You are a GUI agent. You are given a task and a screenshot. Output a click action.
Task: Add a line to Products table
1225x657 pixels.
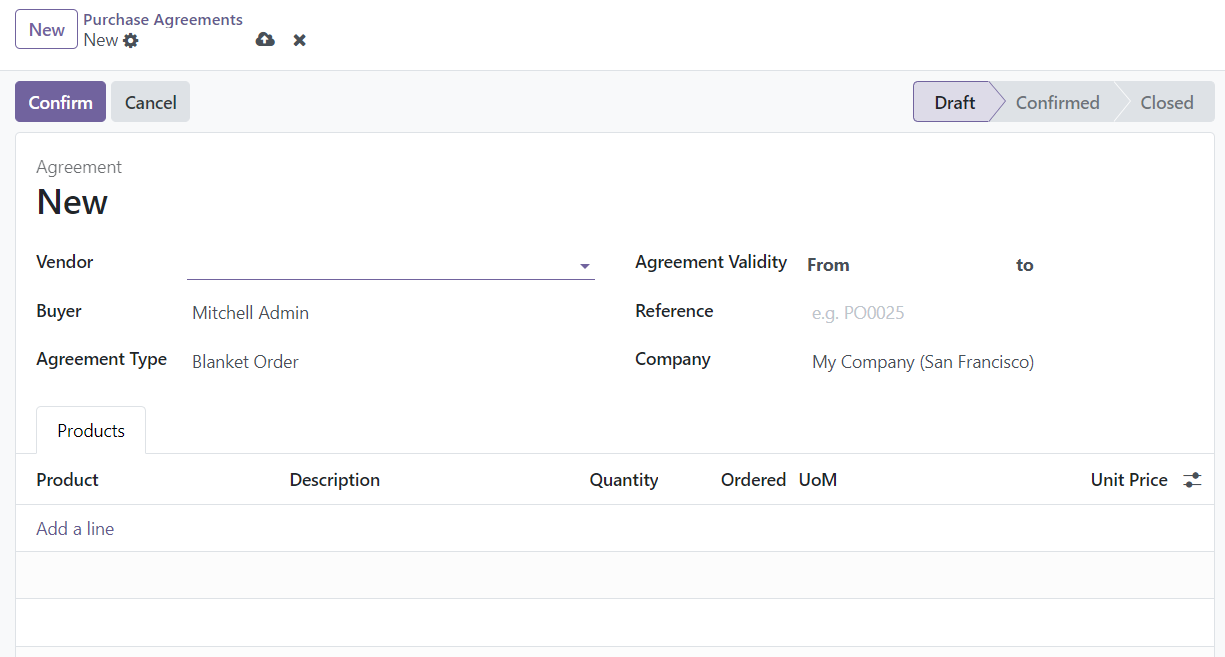pos(75,528)
